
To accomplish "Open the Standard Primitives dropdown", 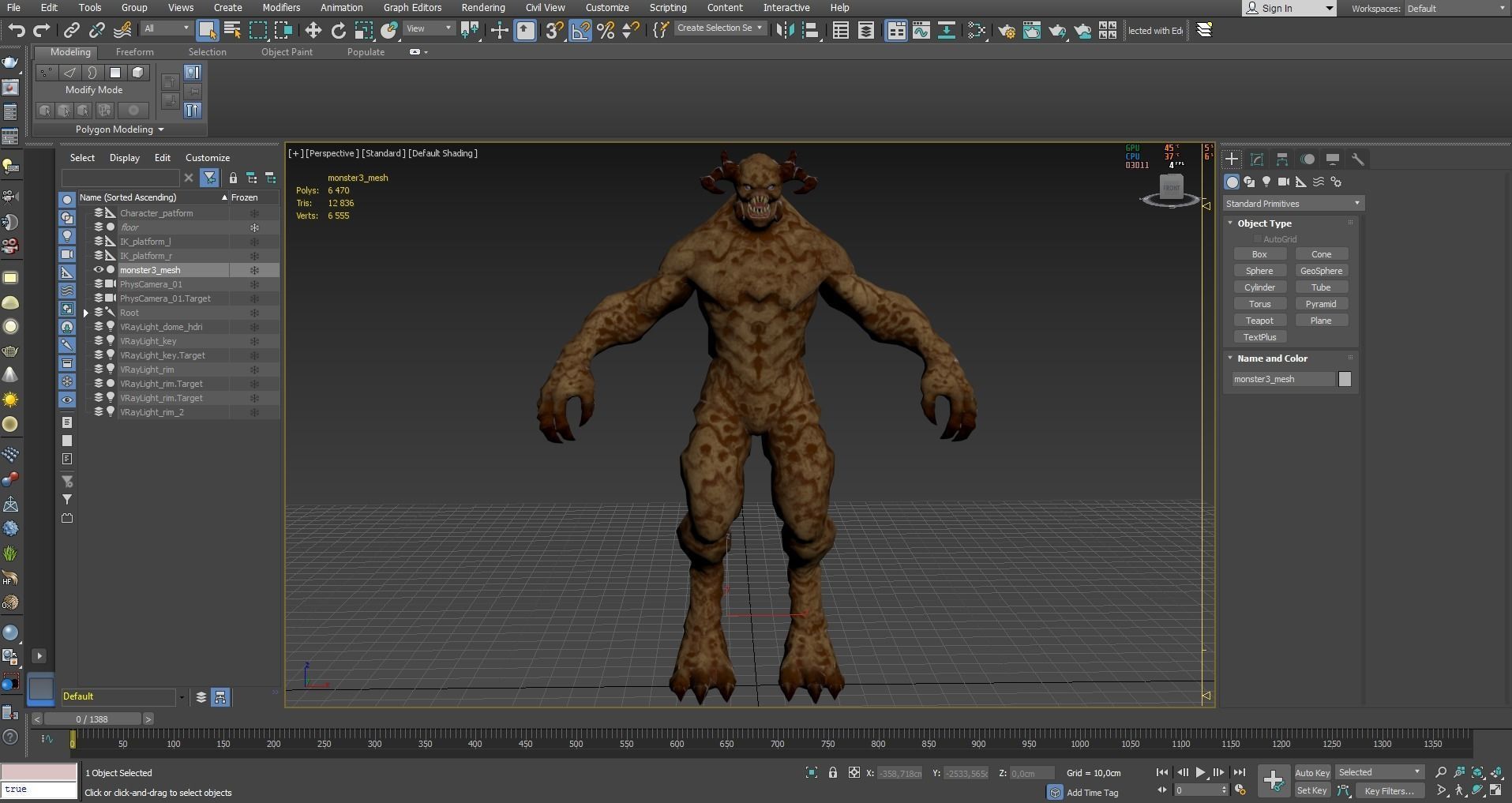I will (1293, 204).
